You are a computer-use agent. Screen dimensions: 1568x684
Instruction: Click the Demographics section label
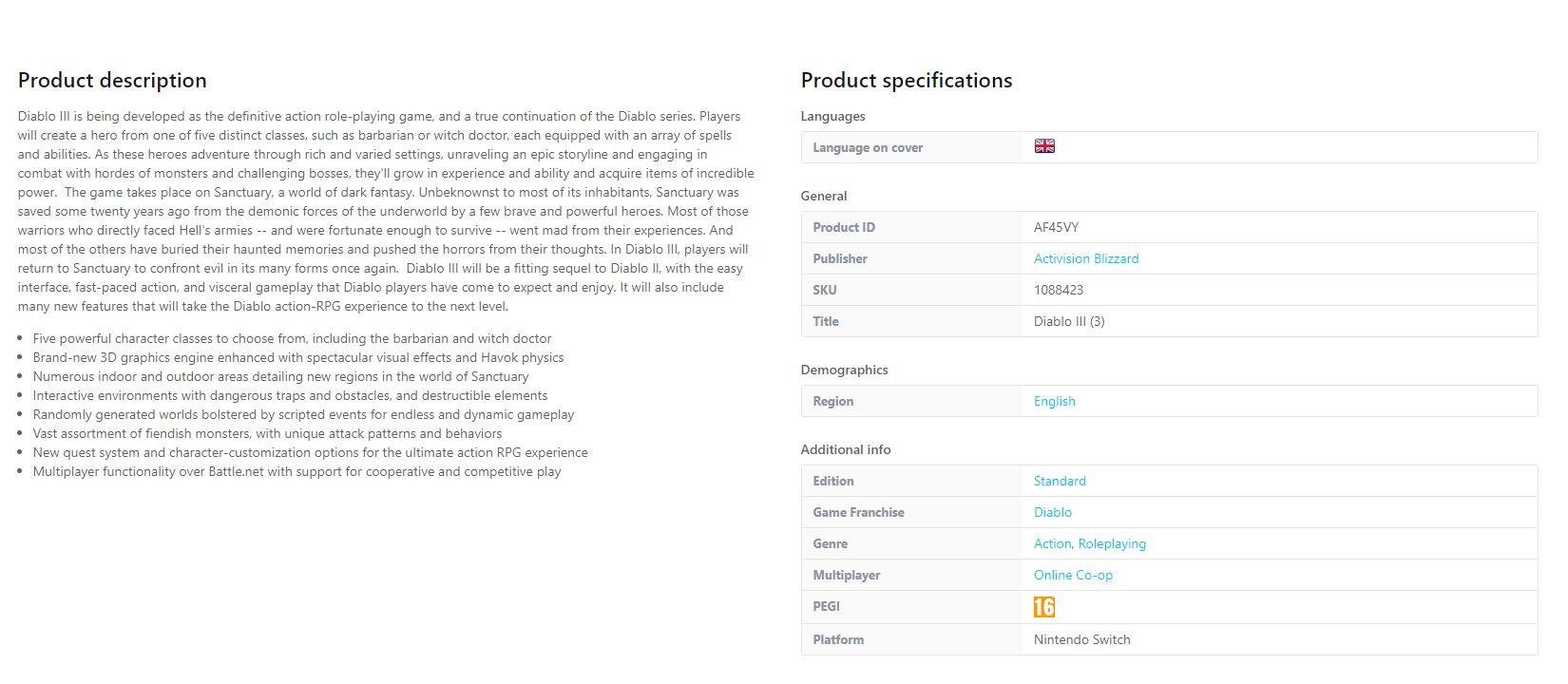tap(844, 370)
